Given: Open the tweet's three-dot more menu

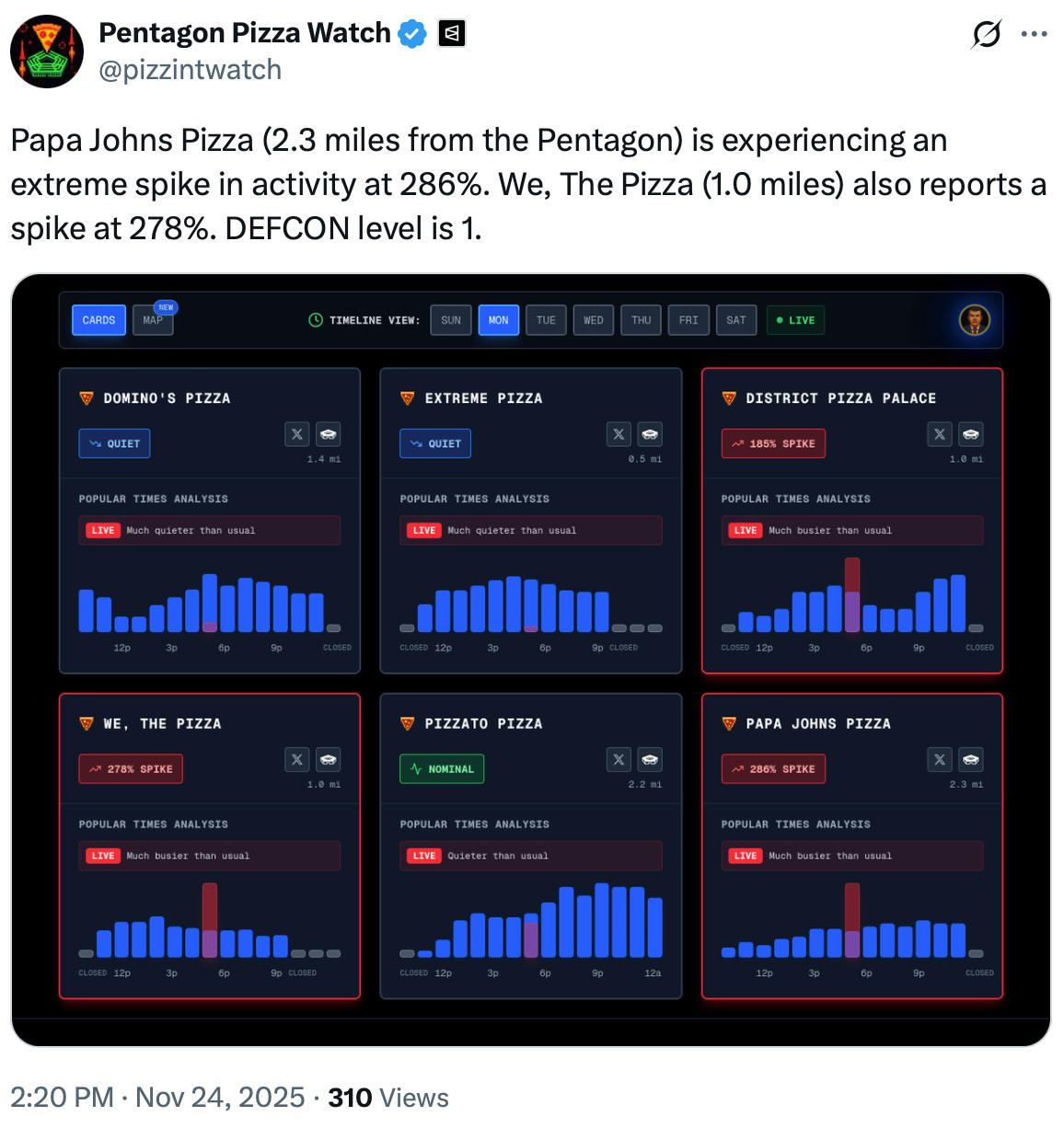Looking at the screenshot, I should pos(1034,34).
